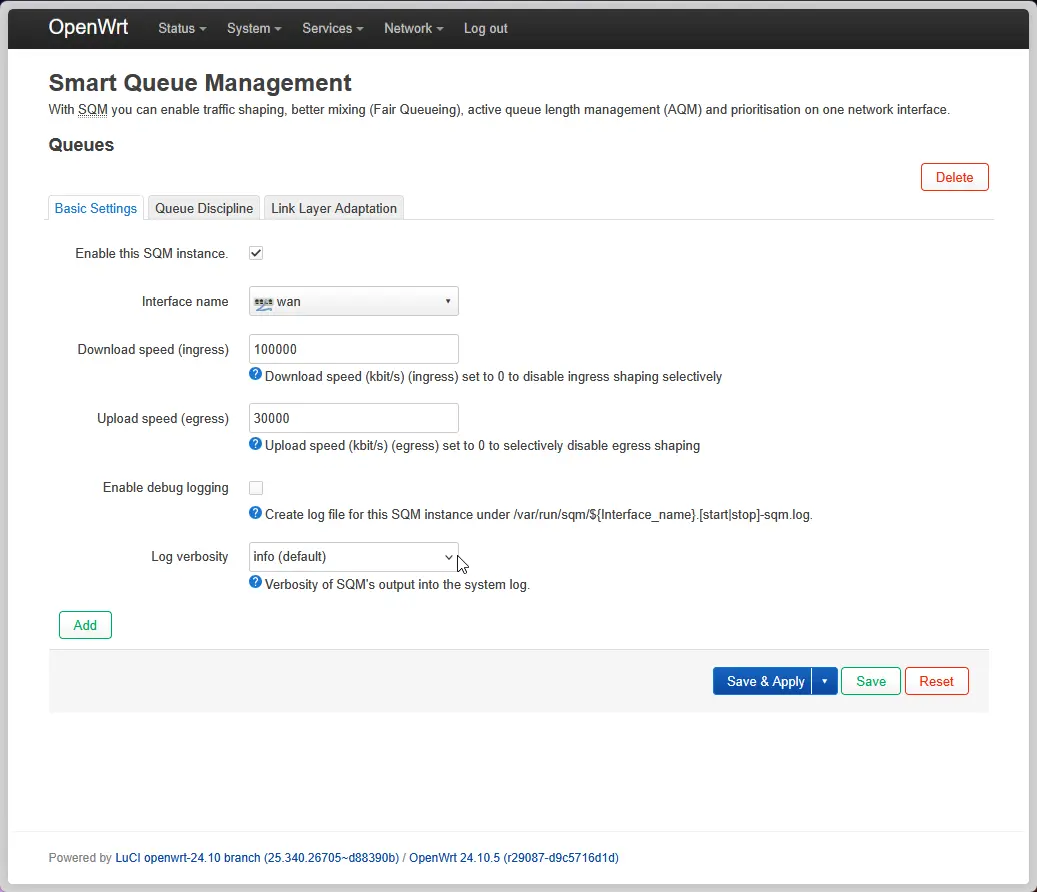Image resolution: width=1037 pixels, height=892 pixels.
Task: Open the Interface name dropdown
Action: 354,302
